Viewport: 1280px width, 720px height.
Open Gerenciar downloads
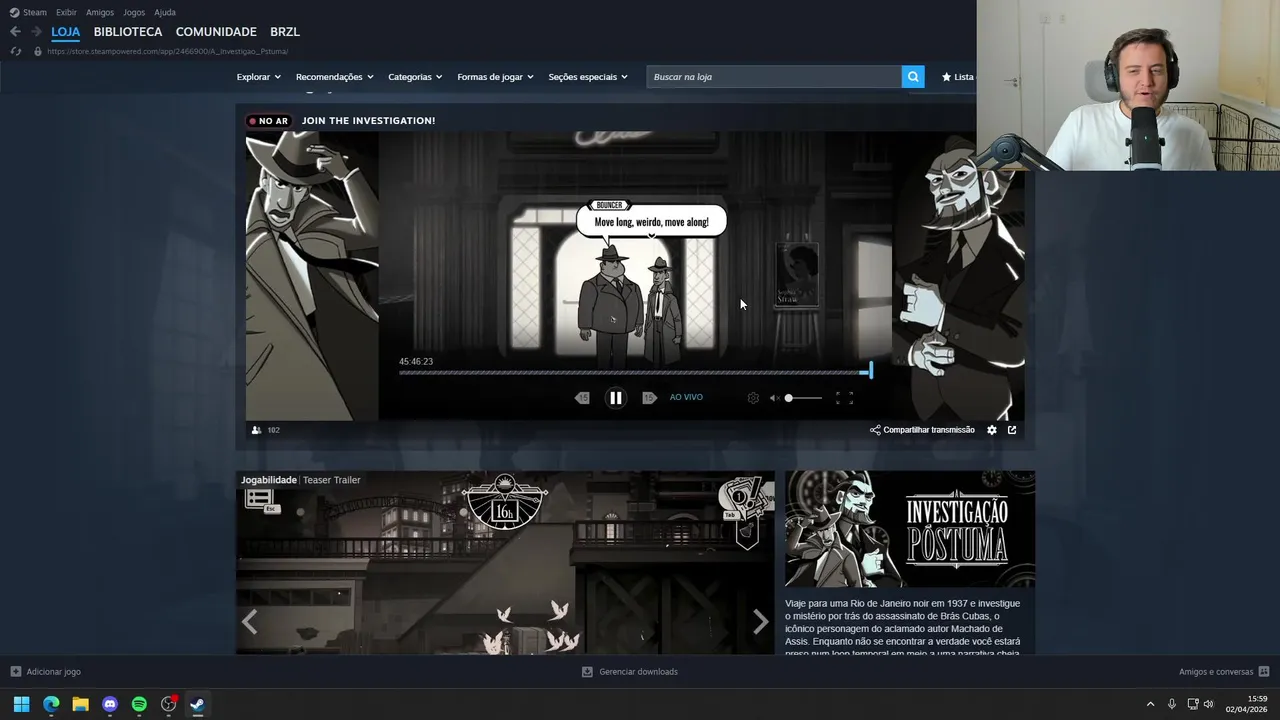coord(630,672)
